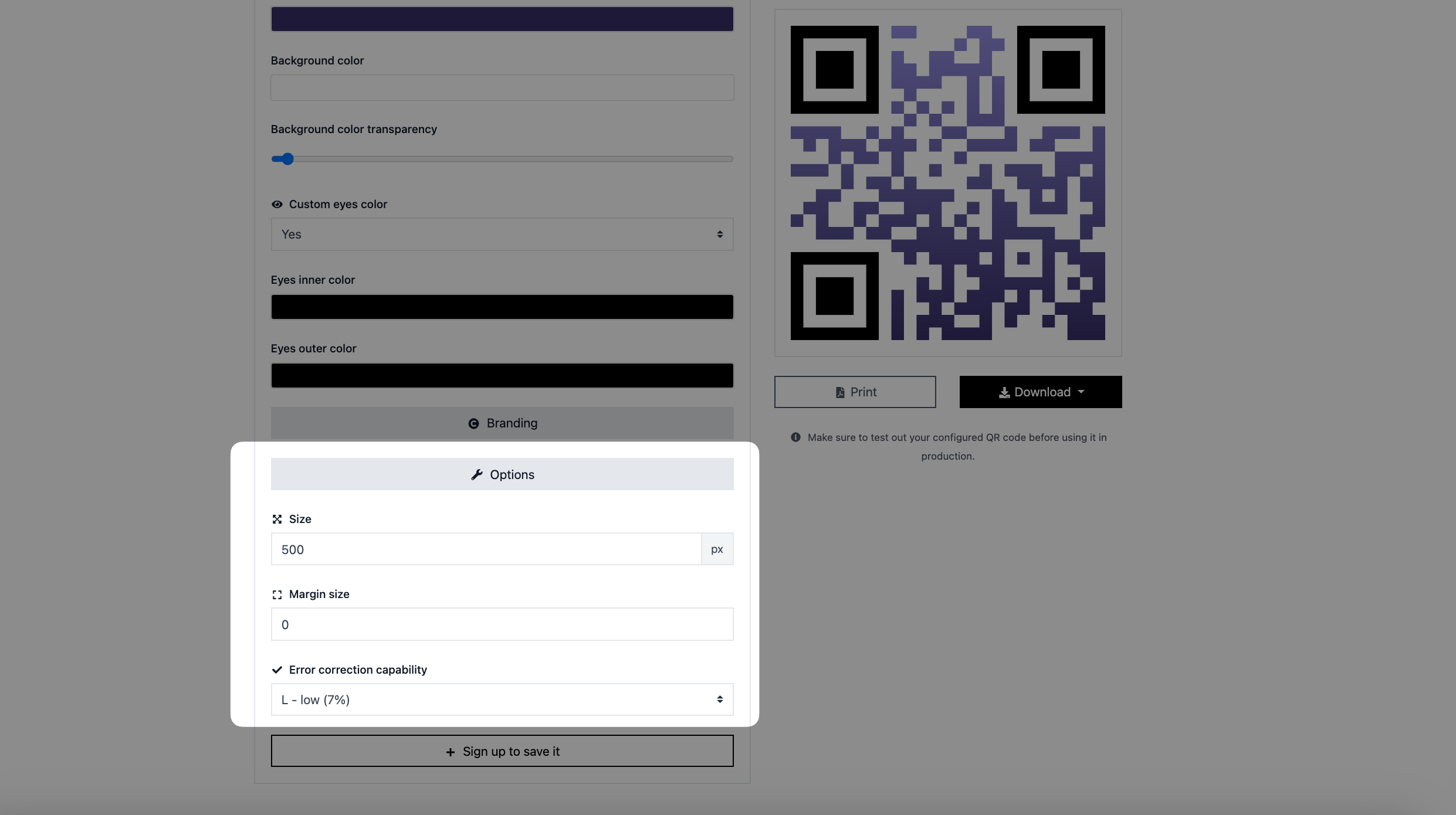Click the PDF file icon on Print
This screenshot has height=815, width=1456.
point(840,392)
